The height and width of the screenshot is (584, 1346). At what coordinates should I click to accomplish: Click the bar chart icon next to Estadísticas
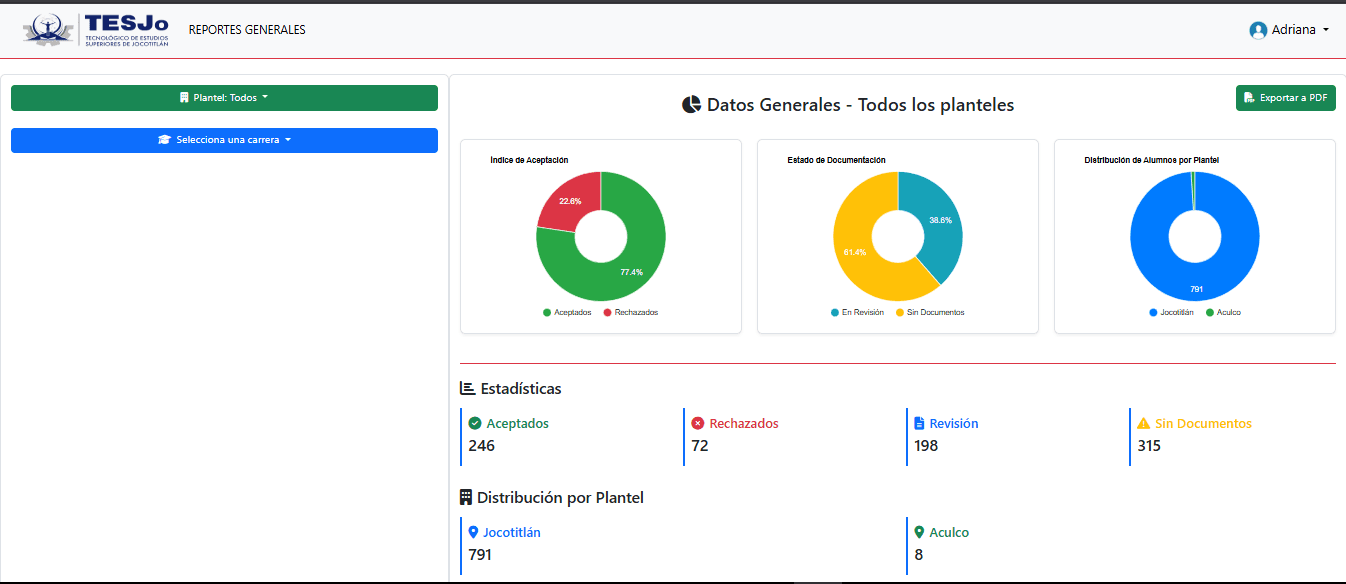click(x=467, y=388)
